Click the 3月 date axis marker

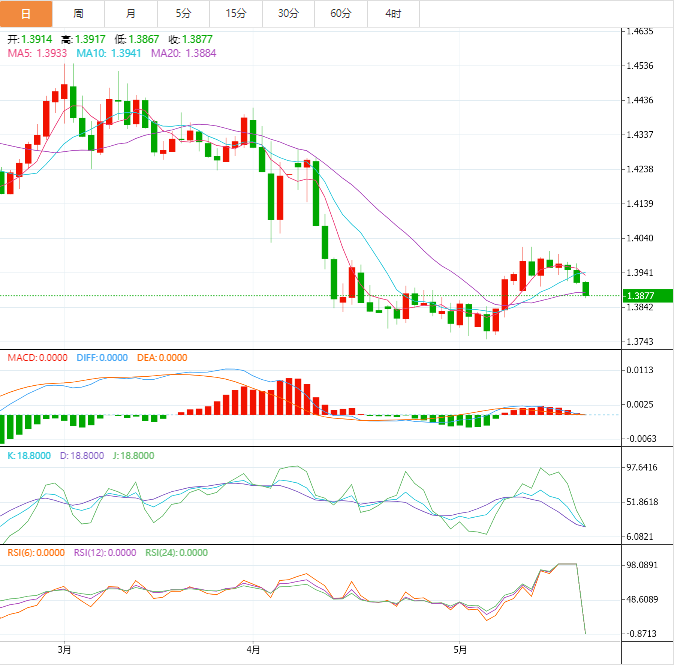coord(64,650)
